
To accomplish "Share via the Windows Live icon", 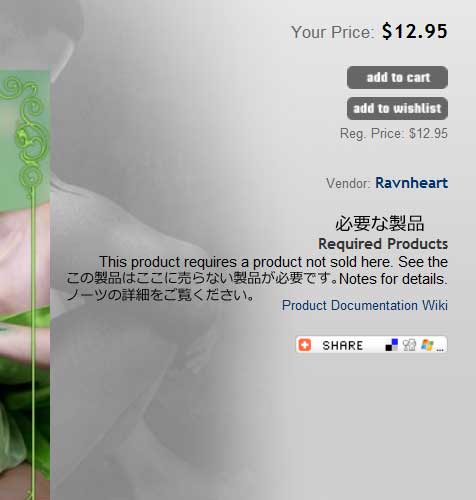I will [427, 345].
